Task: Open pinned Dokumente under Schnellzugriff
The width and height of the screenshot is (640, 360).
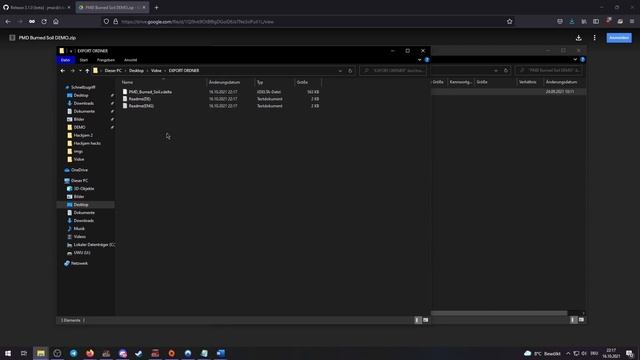Action: tap(84, 111)
